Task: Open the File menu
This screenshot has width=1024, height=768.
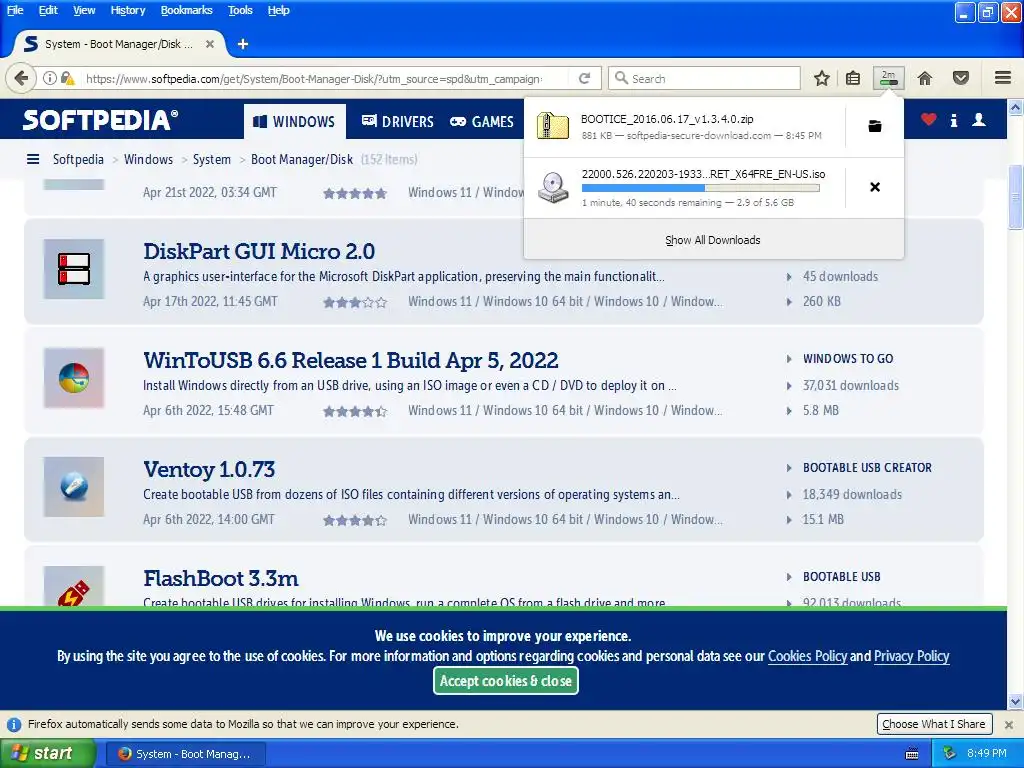Action: pos(15,10)
